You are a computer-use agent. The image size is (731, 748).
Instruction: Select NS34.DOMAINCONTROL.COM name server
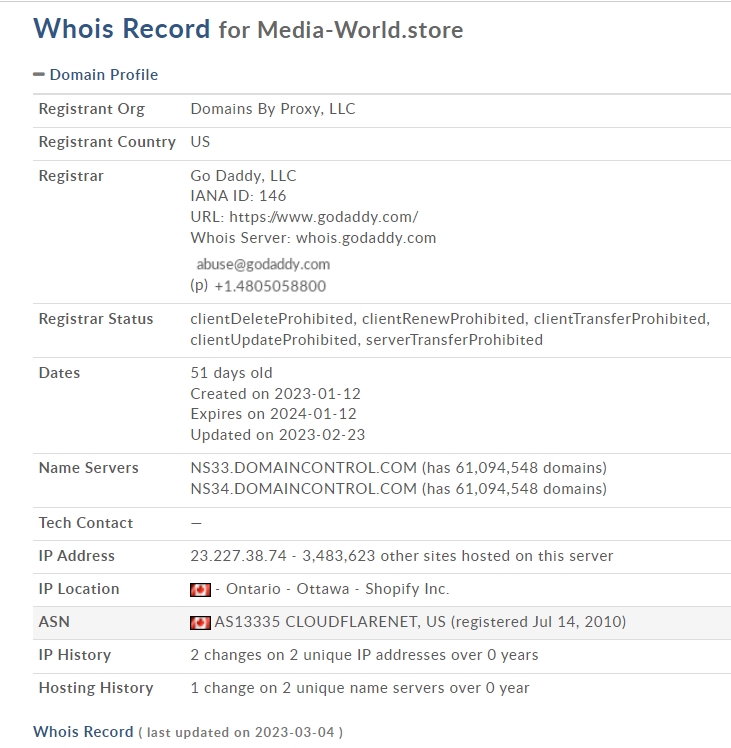(303, 488)
